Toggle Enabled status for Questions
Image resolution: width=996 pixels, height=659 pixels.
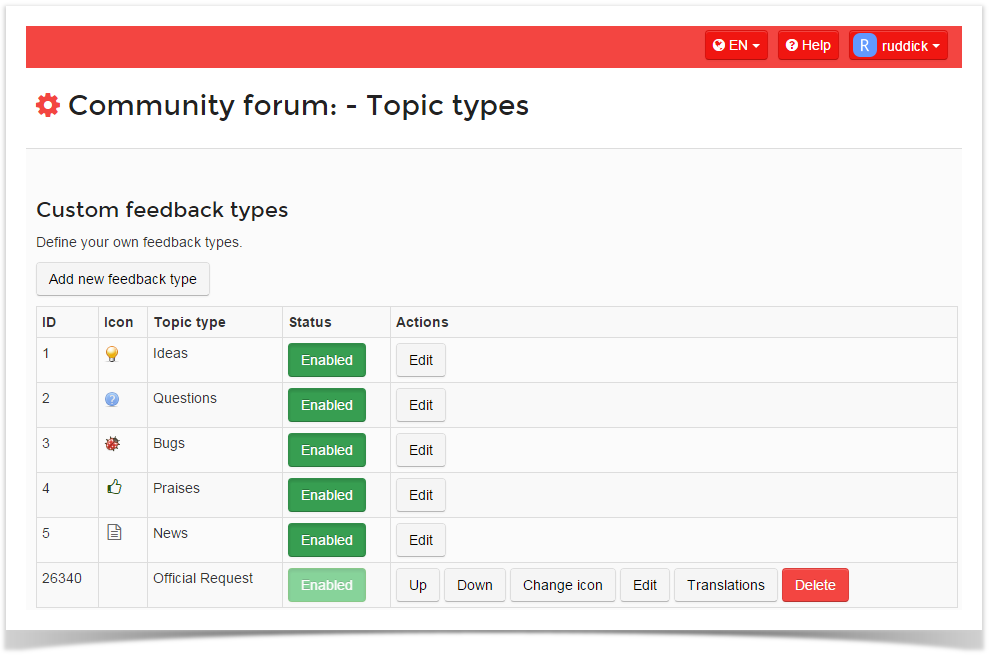[326, 405]
